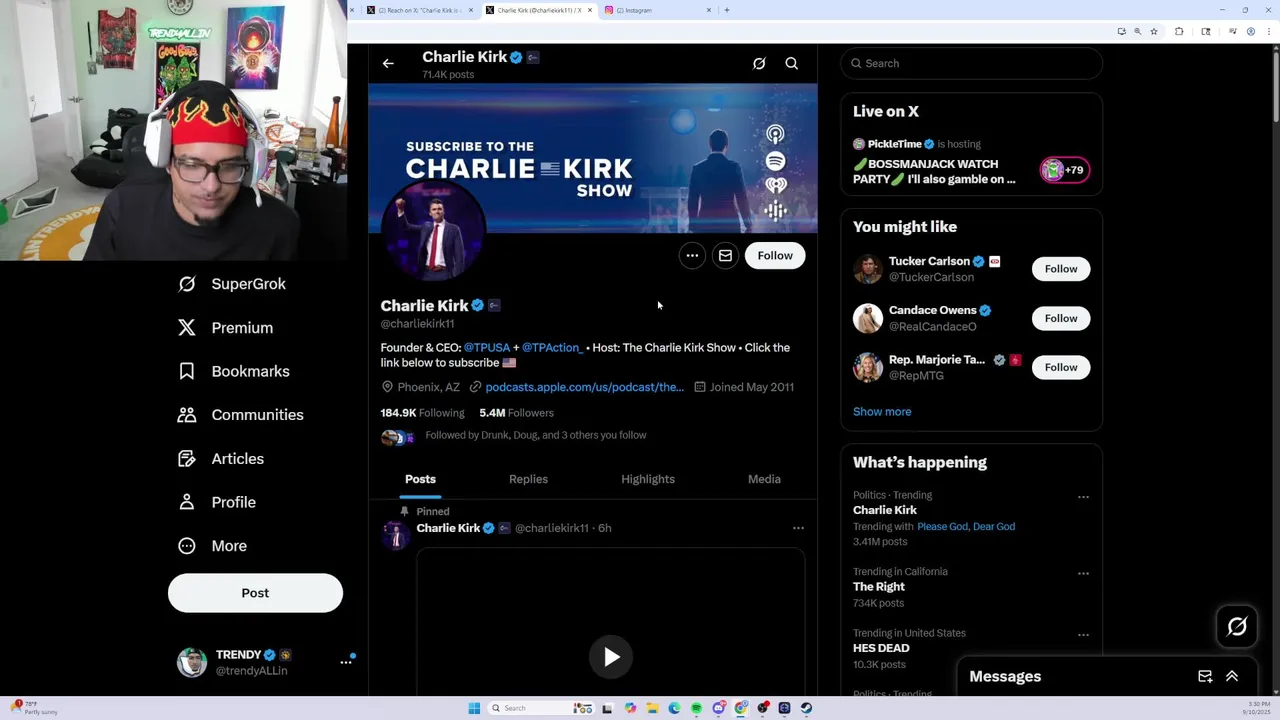Click the Dear God trending link
This screenshot has width=1280, height=720.
click(994, 527)
